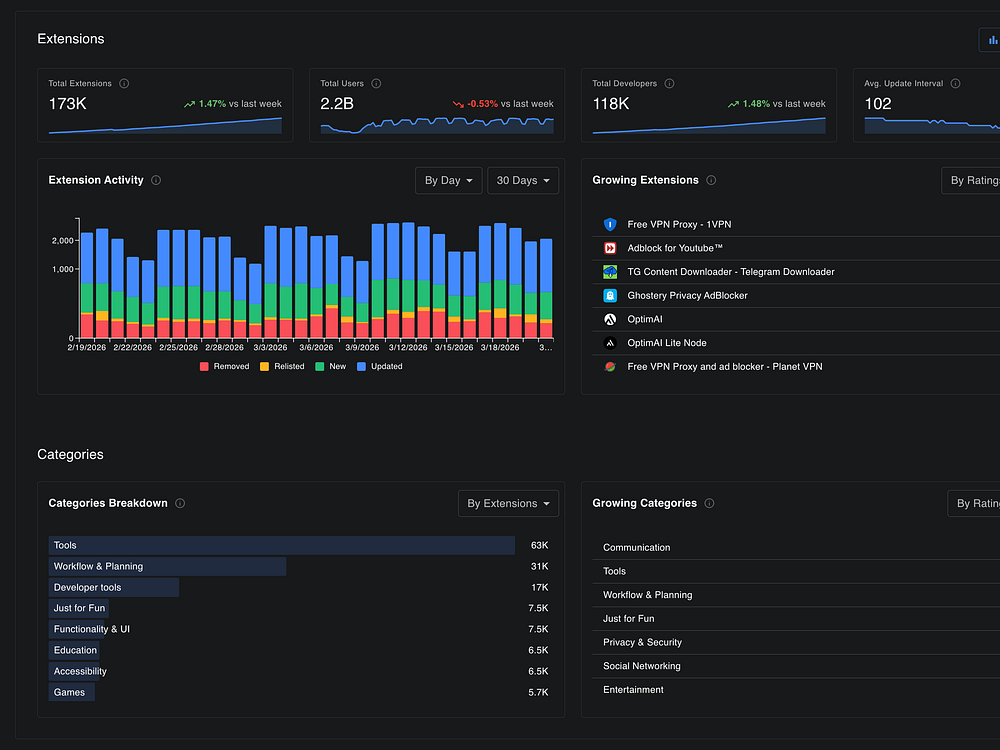Open the By Day dropdown
This screenshot has width=1000, height=750.
[x=448, y=181]
